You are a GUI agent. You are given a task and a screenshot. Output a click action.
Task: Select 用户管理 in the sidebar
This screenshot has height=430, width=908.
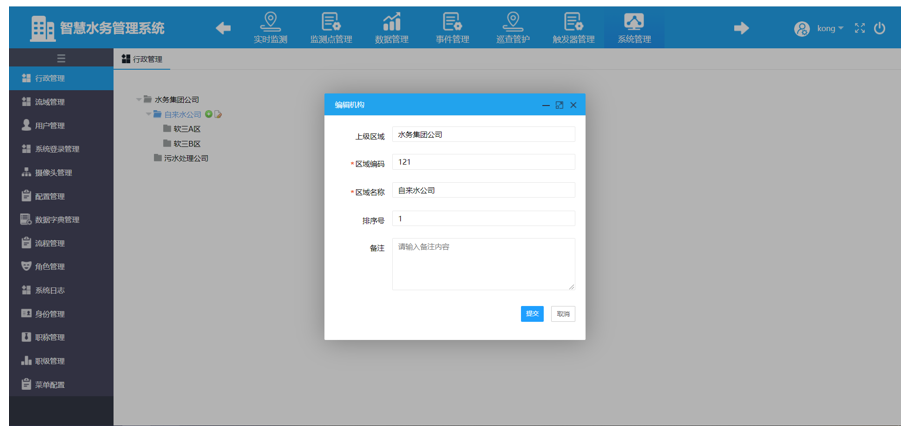click(50, 126)
